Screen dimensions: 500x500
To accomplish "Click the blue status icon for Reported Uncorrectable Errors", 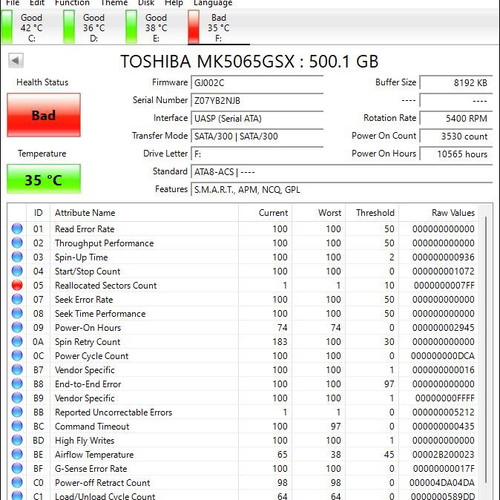I will pos(17,412).
